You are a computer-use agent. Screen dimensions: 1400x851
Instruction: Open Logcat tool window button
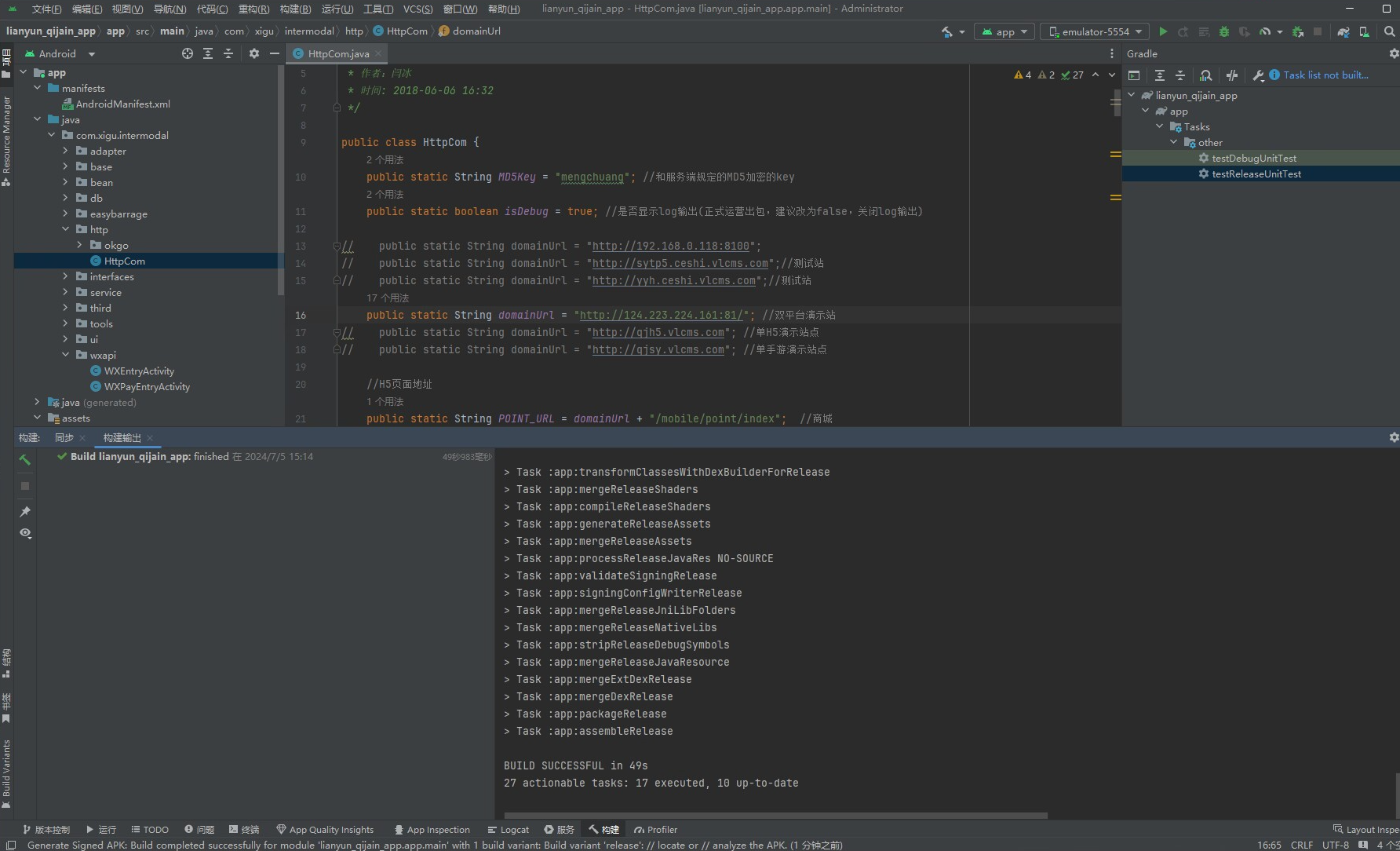coord(508,830)
